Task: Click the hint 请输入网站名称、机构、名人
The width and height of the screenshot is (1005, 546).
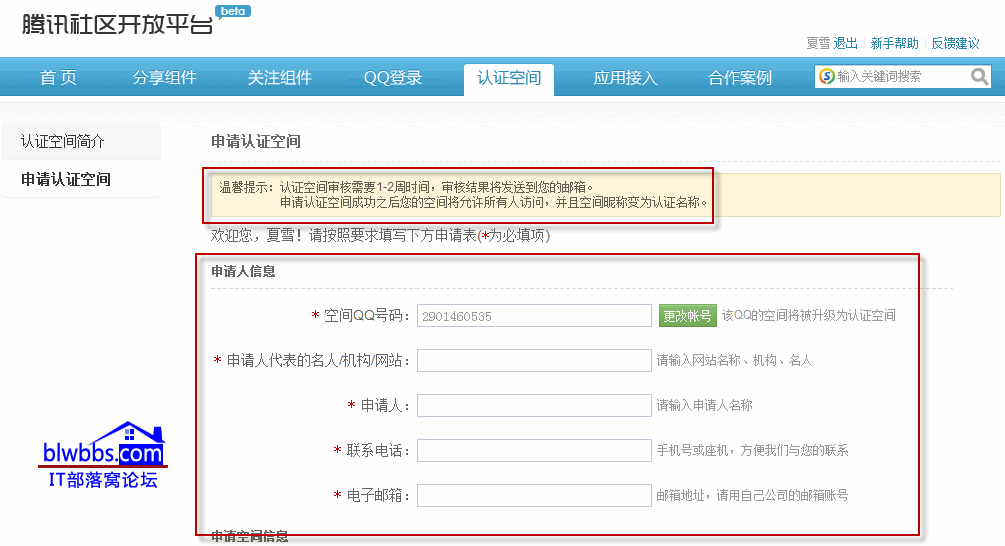Action: coord(734,360)
